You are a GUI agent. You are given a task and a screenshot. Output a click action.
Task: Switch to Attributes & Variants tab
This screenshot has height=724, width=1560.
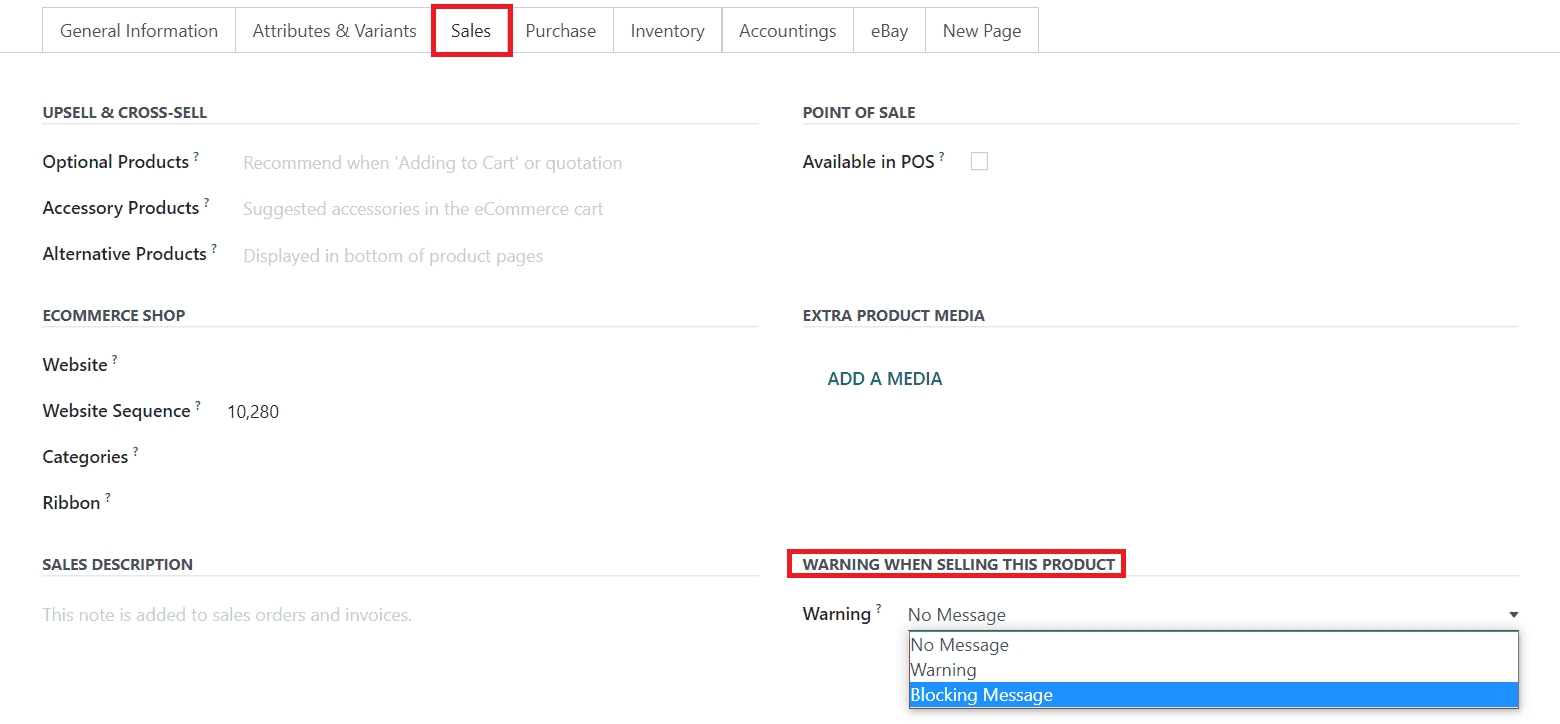point(334,31)
